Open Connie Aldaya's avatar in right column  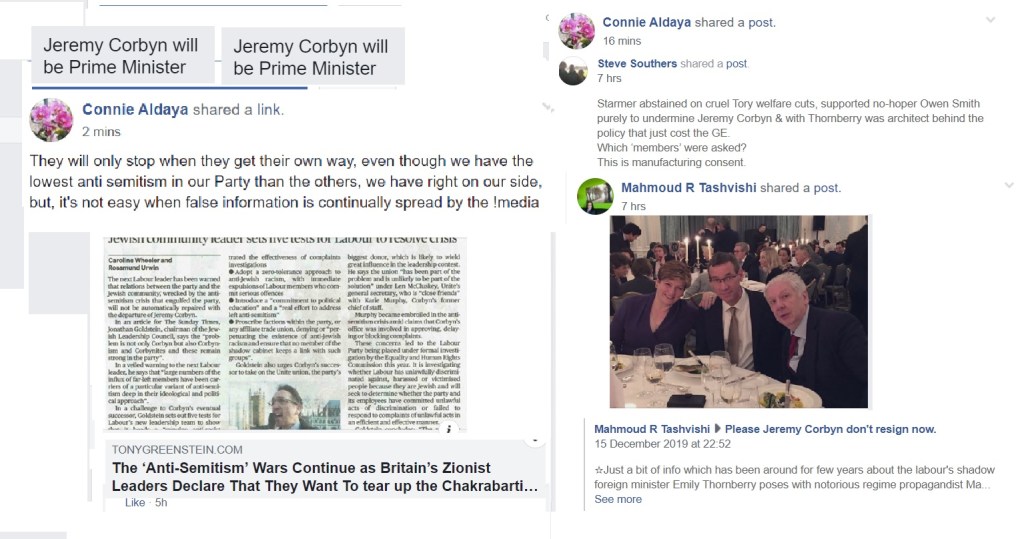click(x=577, y=31)
